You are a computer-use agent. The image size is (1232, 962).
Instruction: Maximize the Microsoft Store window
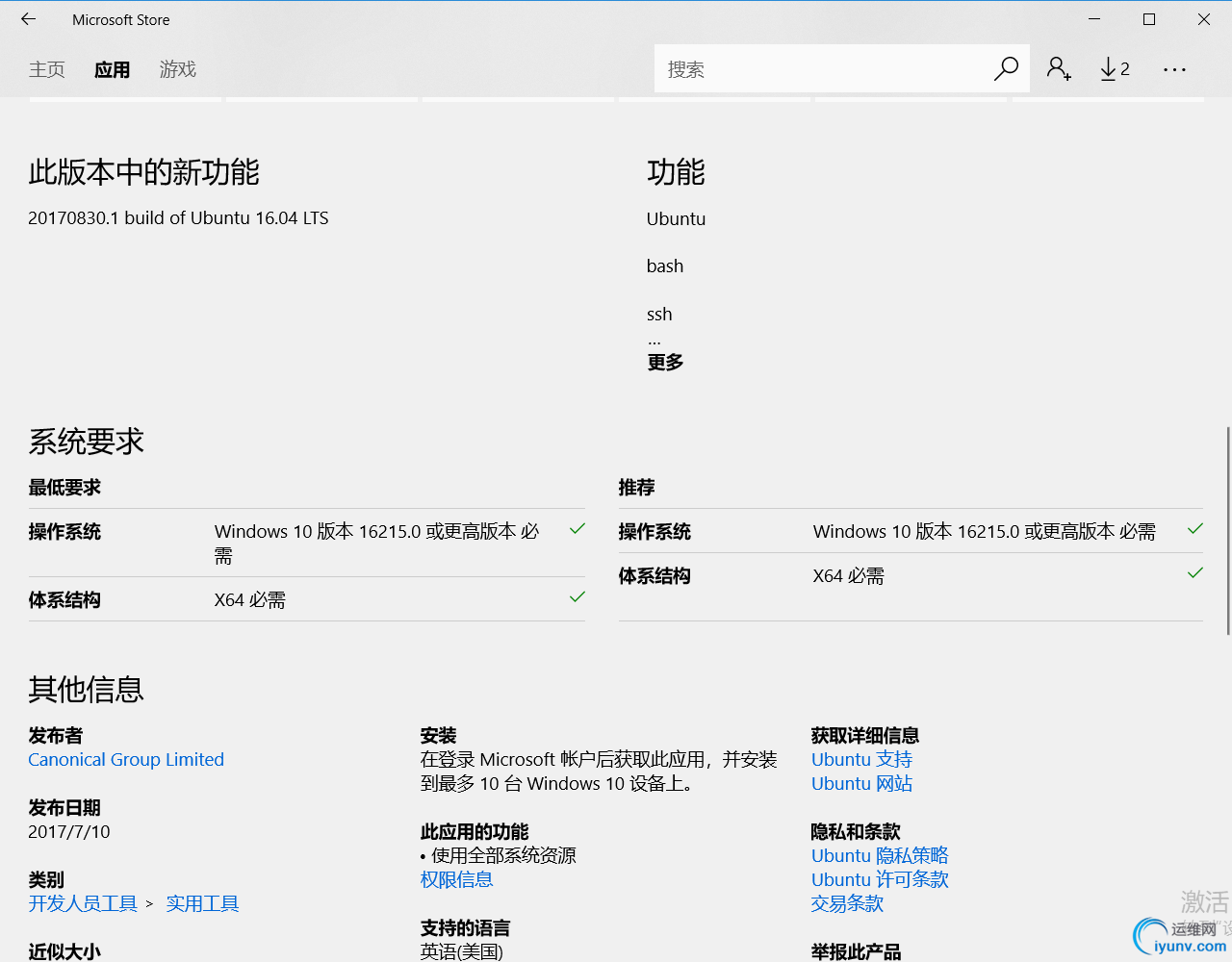pyautogui.click(x=1149, y=19)
